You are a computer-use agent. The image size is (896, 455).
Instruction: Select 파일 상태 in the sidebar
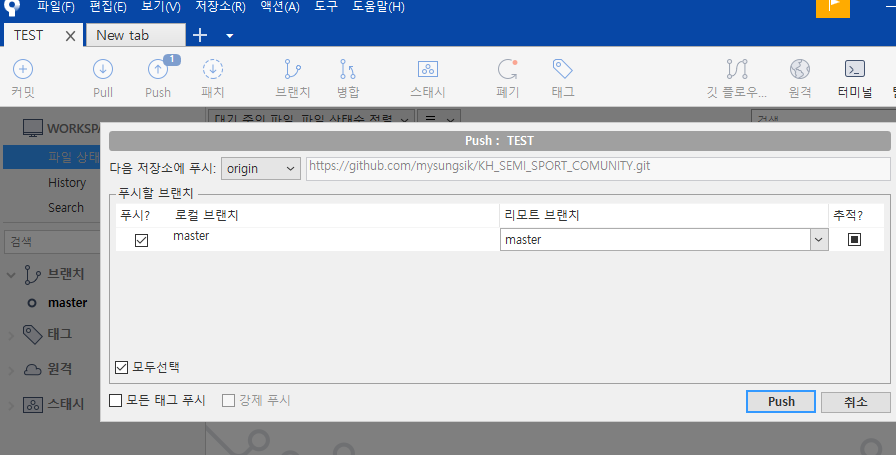(x=51, y=157)
